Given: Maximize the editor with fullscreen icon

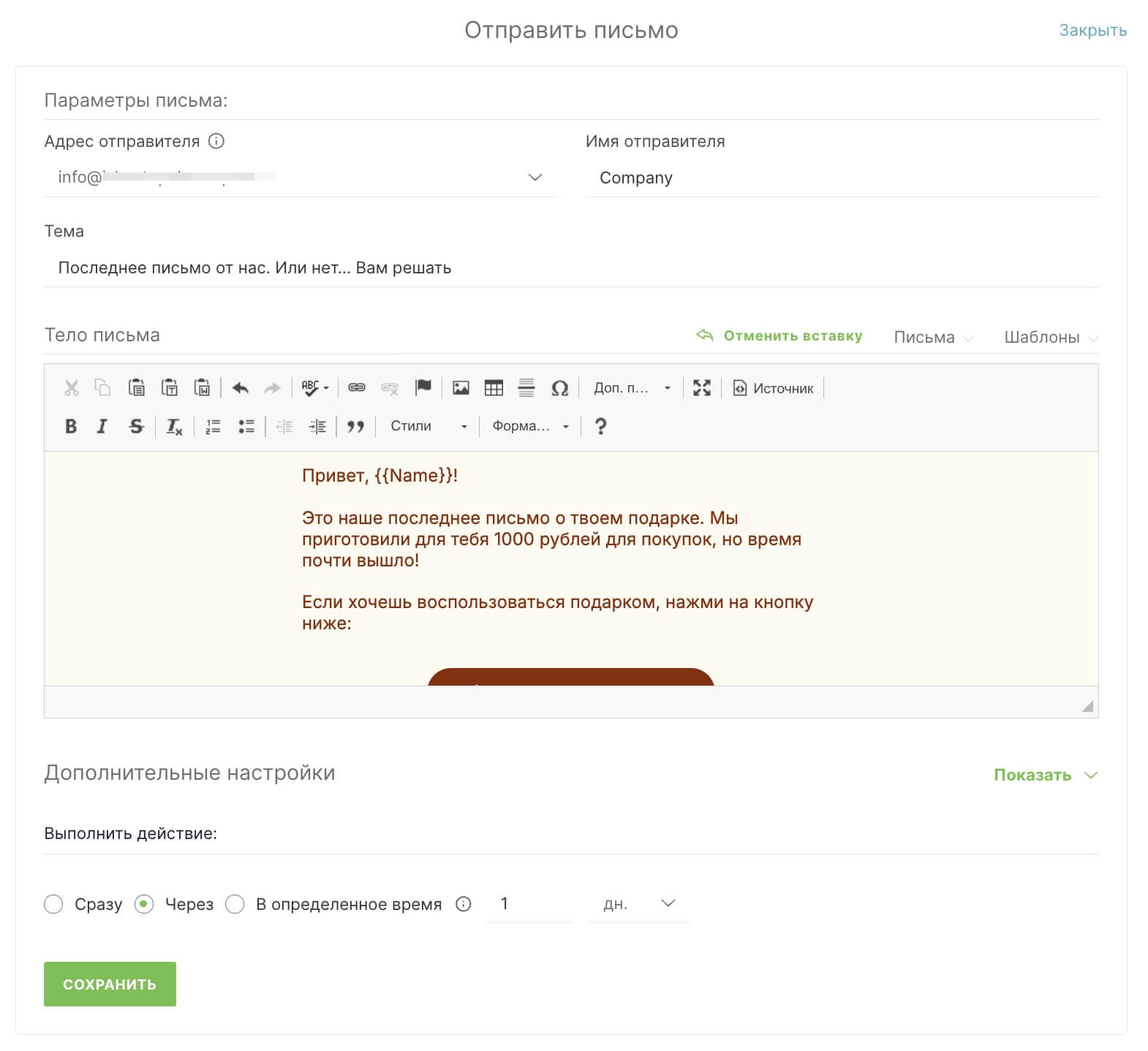Looking at the screenshot, I should (x=702, y=388).
